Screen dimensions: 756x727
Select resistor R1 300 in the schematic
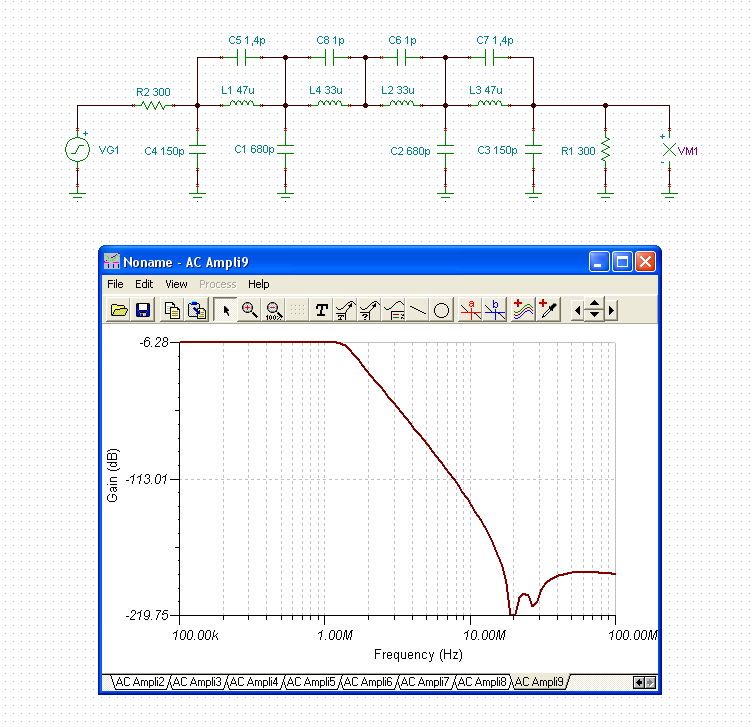[606, 149]
